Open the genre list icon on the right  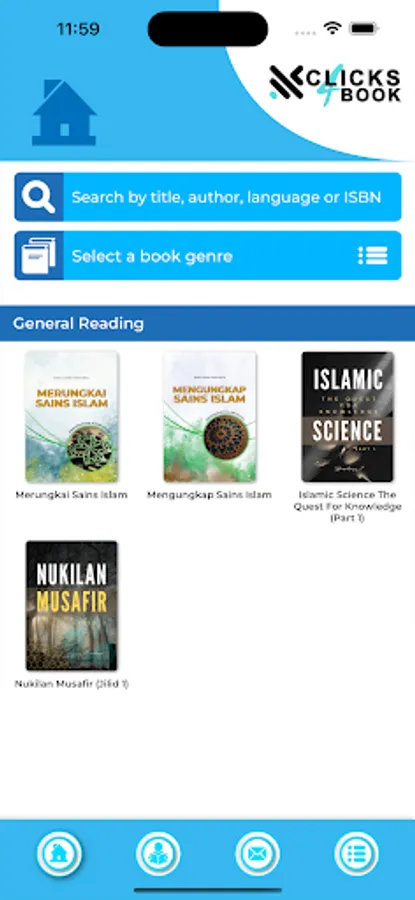tap(373, 255)
